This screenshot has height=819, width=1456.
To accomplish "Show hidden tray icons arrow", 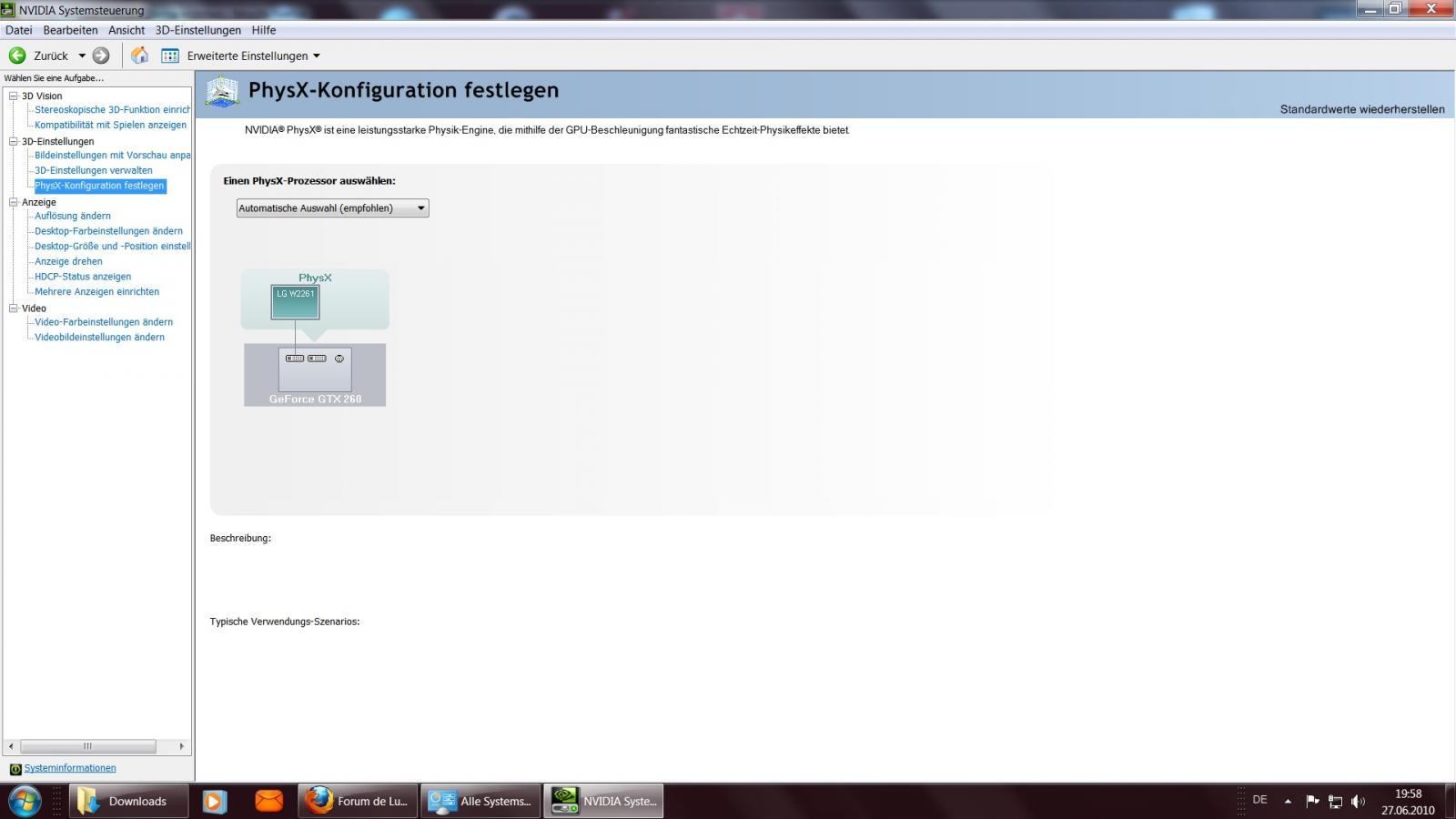I will [1288, 802].
